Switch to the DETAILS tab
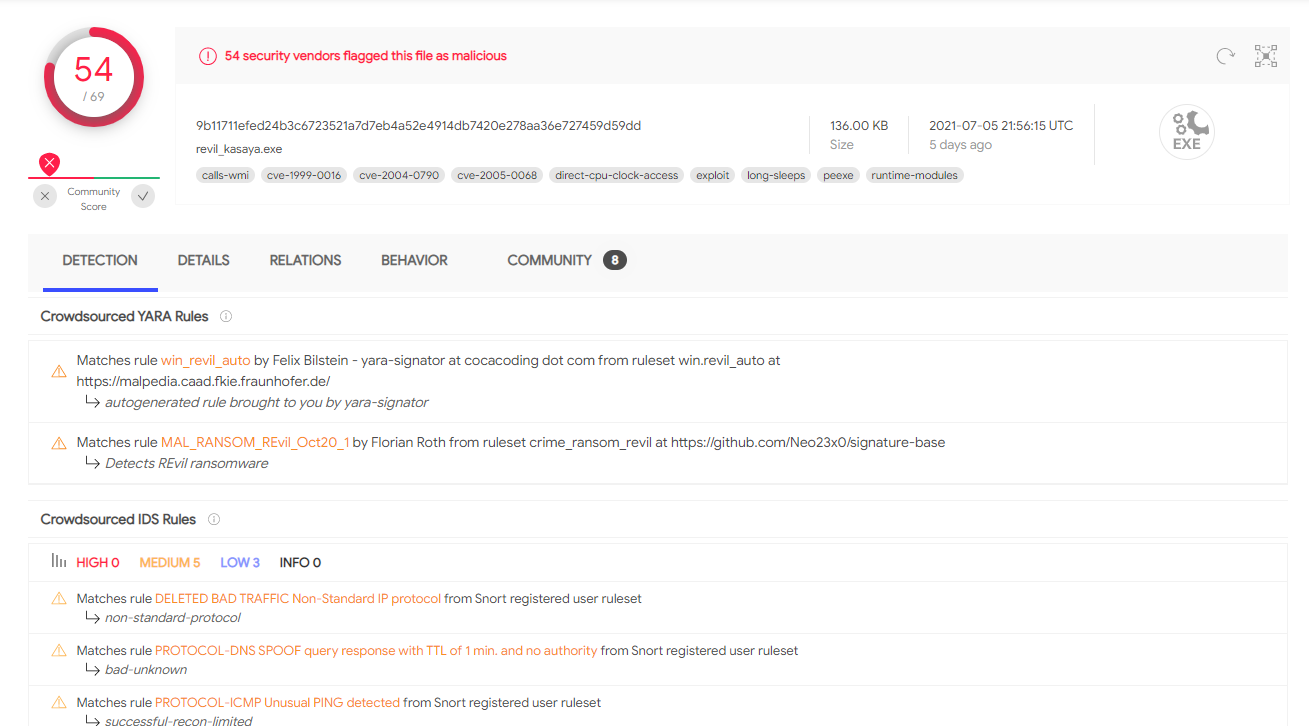1309x726 pixels. [203, 260]
